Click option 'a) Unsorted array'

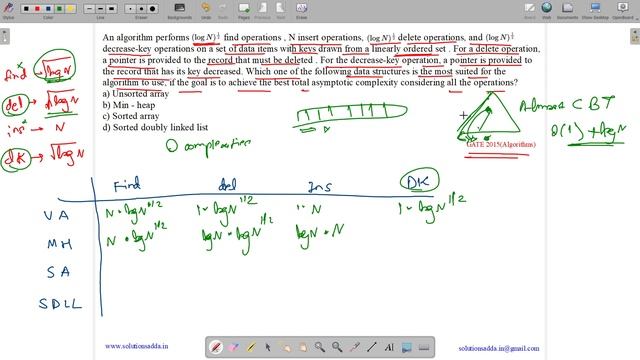136,93
